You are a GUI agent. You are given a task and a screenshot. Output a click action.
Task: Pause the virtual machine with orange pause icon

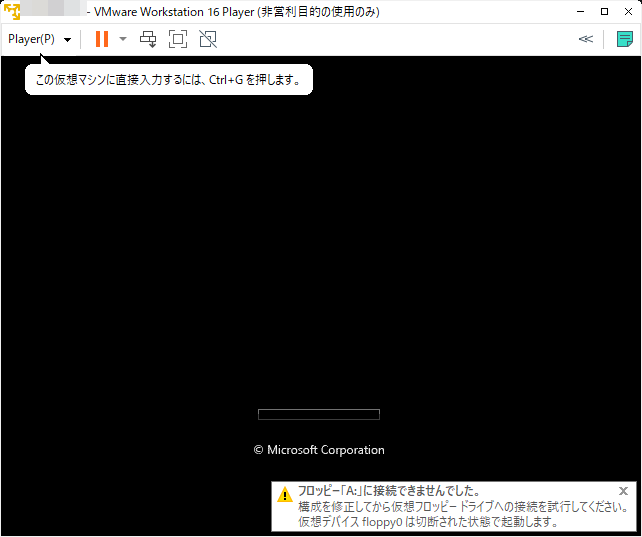(x=102, y=39)
